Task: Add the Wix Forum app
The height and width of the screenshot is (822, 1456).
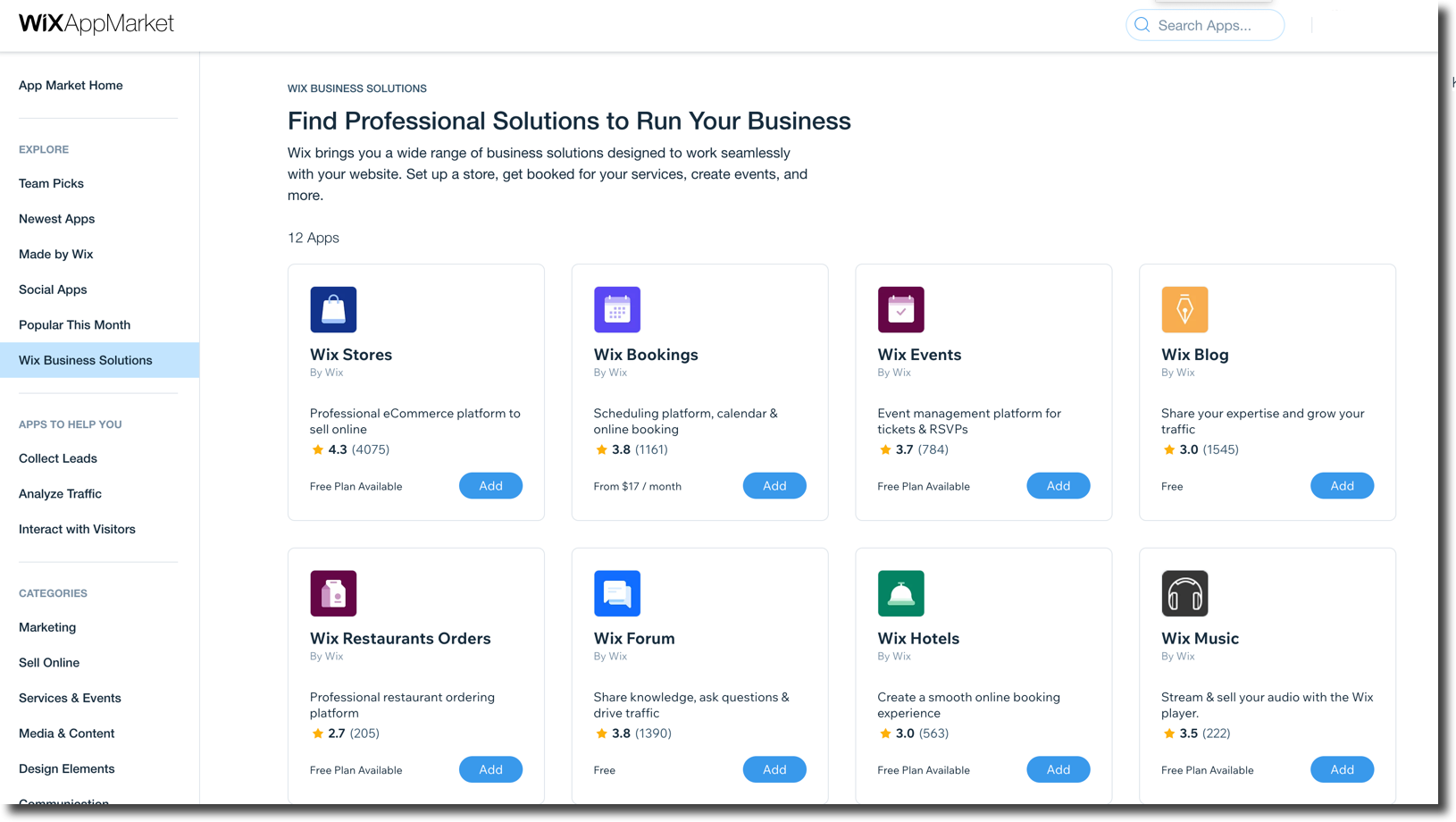Action: (x=774, y=769)
